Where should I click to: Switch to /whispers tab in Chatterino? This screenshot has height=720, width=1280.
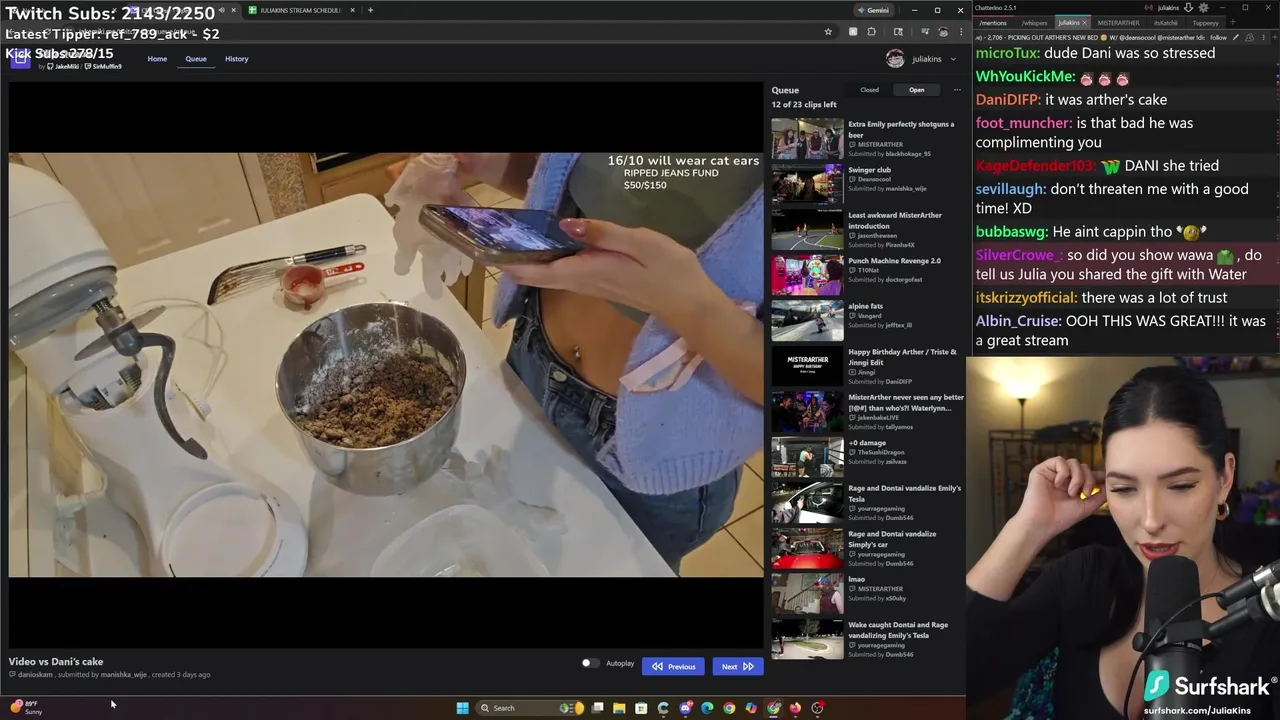[1034, 23]
